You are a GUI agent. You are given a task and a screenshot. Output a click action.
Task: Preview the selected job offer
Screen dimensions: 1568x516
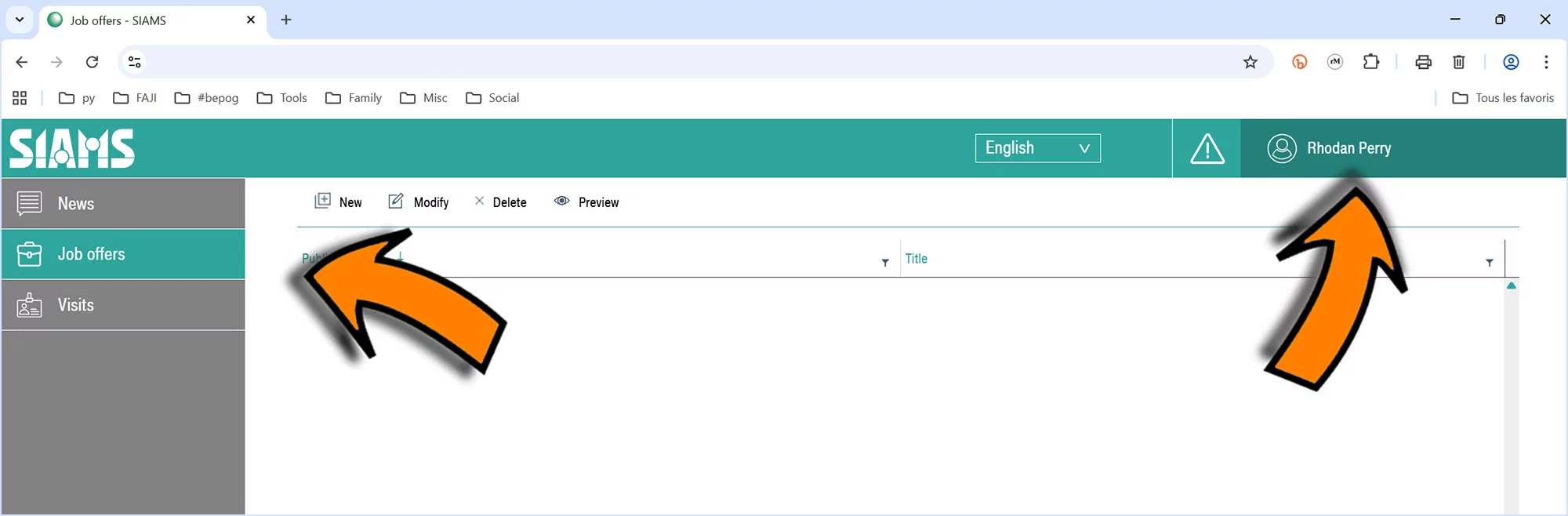tap(586, 202)
